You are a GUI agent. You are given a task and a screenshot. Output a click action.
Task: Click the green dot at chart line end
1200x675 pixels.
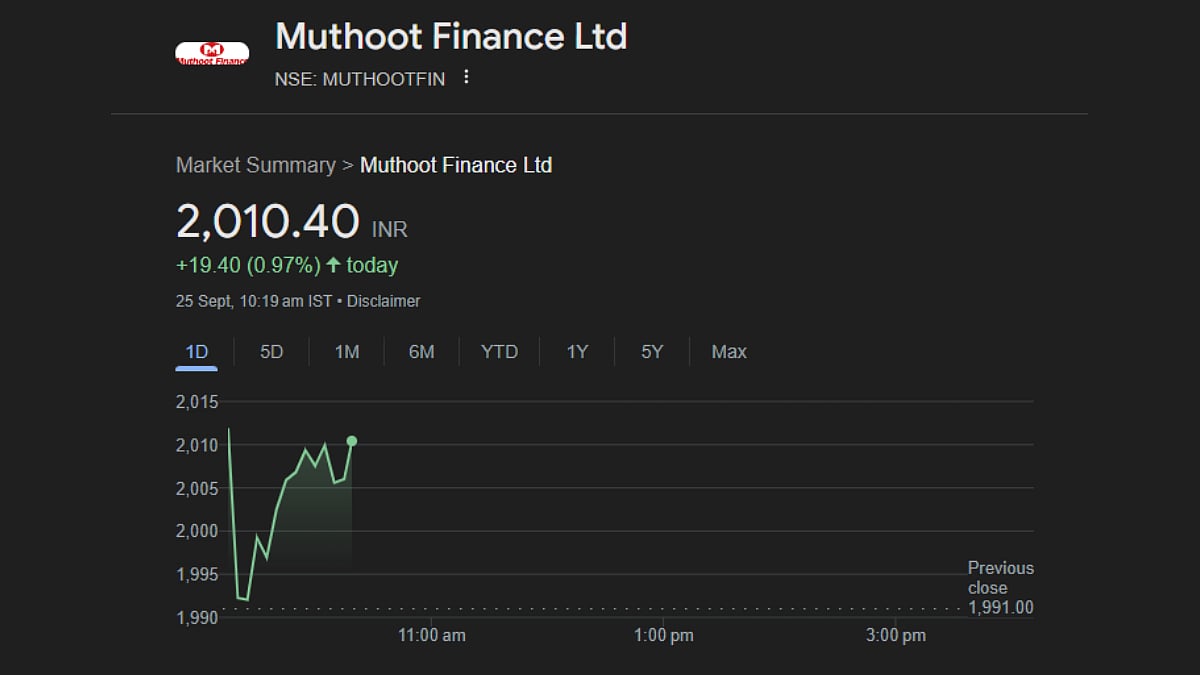(x=351, y=441)
